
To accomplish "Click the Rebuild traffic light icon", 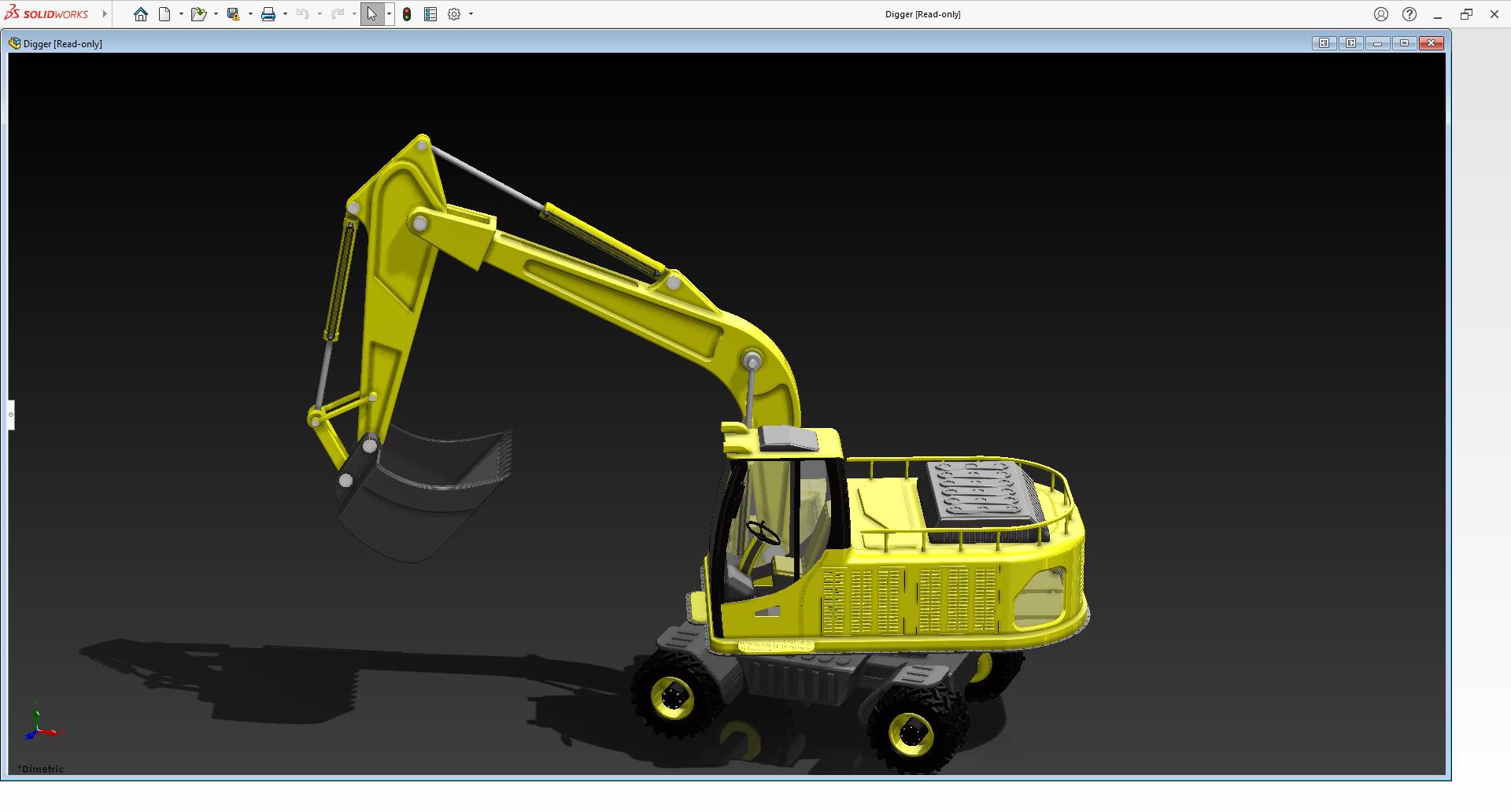I will [407, 14].
